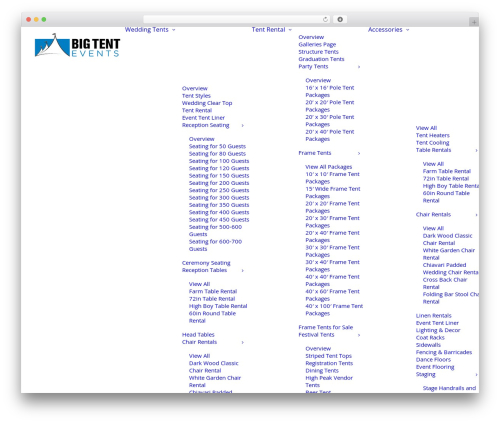Expand Wedding Tents dropdown arrow
This screenshot has width=500, height=423.
[174, 30]
